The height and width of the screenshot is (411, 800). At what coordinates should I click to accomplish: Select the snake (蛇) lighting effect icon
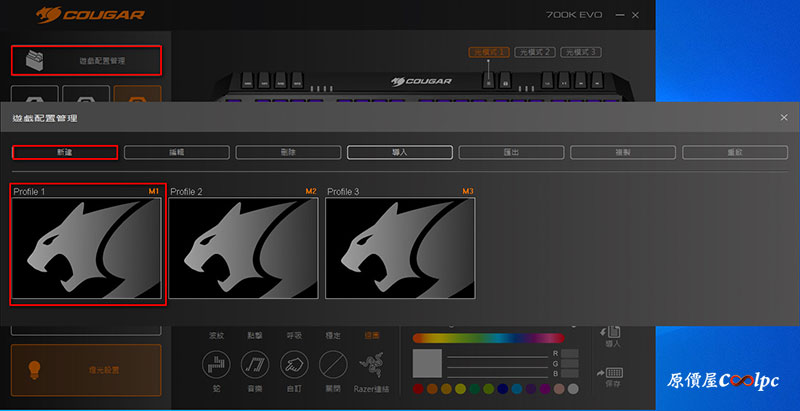[x=216, y=364]
